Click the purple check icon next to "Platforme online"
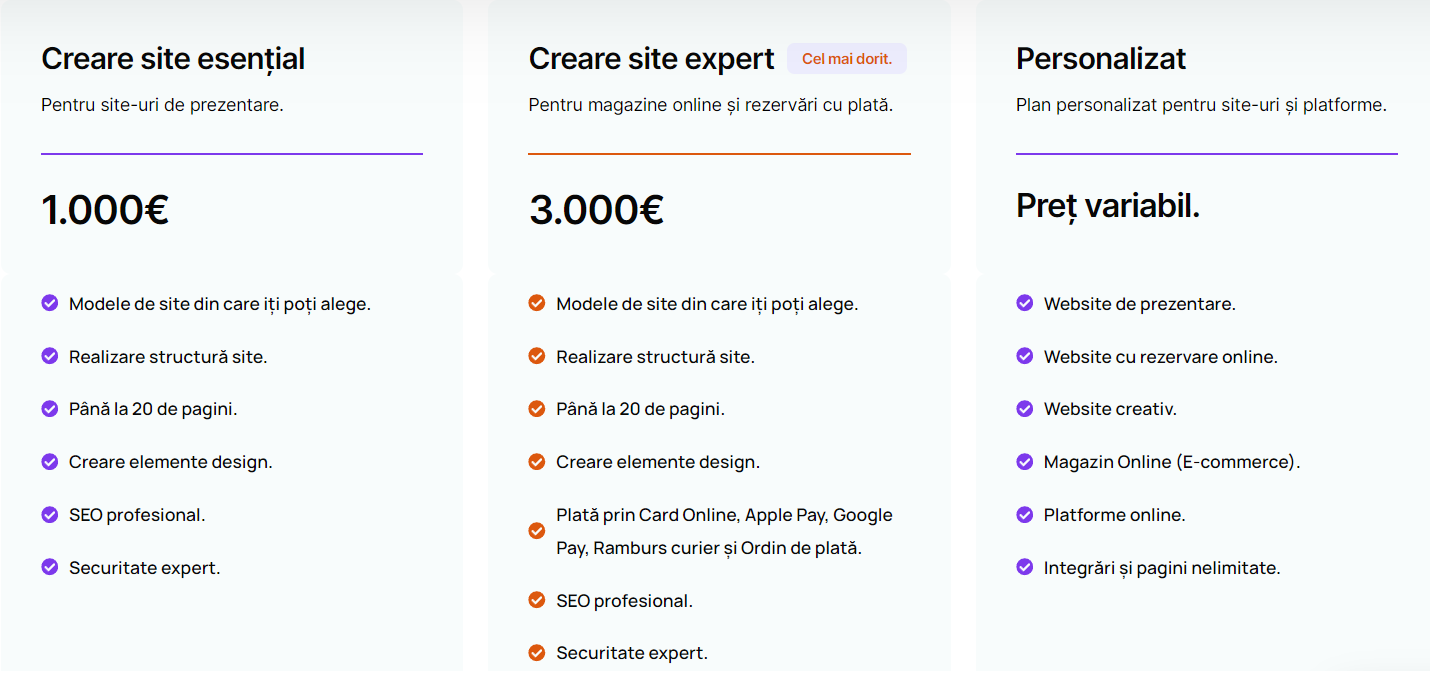The width and height of the screenshot is (1430, 696). [1024, 514]
